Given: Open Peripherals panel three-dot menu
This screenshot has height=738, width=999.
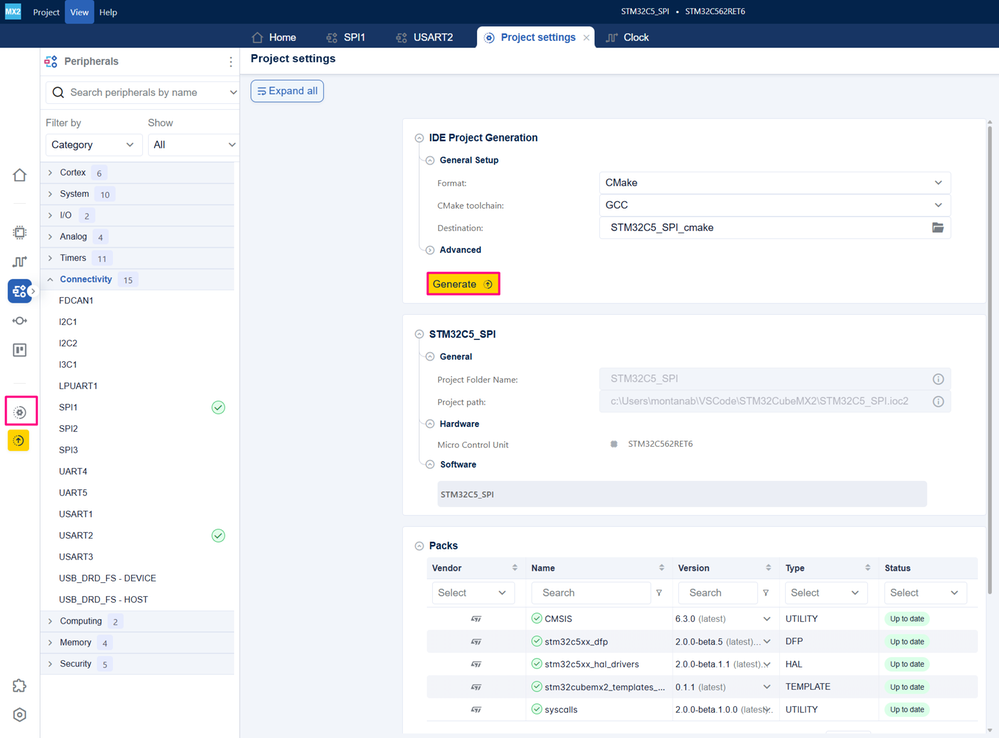Looking at the screenshot, I should pos(231,62).
